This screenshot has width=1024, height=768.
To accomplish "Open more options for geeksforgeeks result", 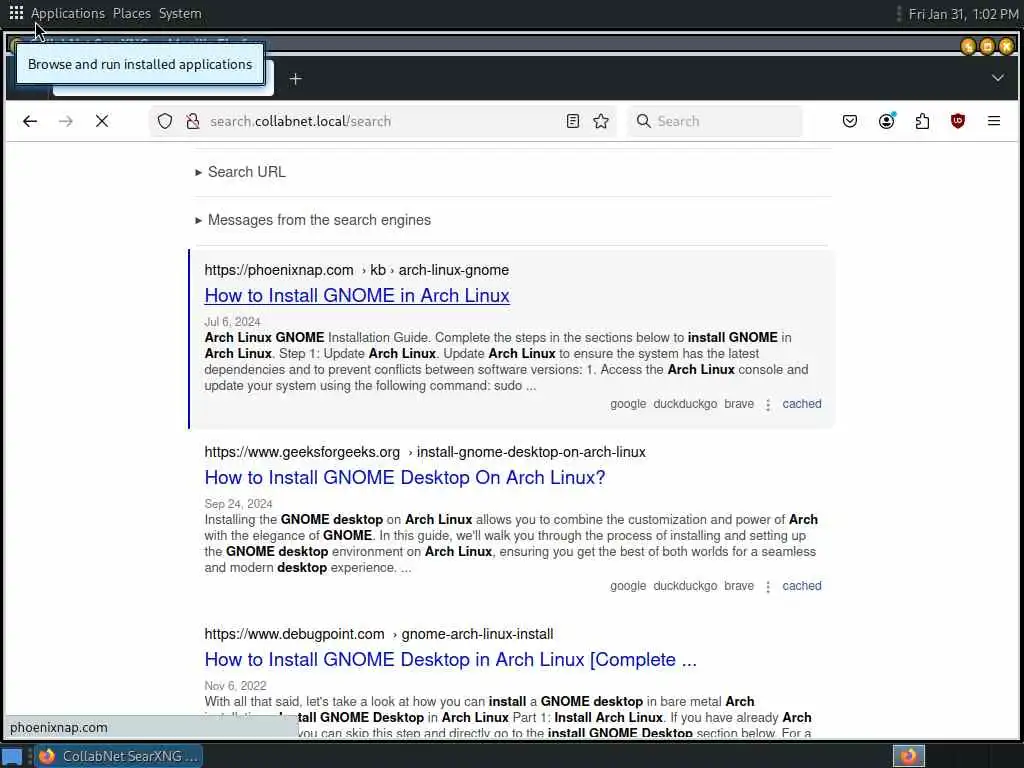I will coord(768,587).
